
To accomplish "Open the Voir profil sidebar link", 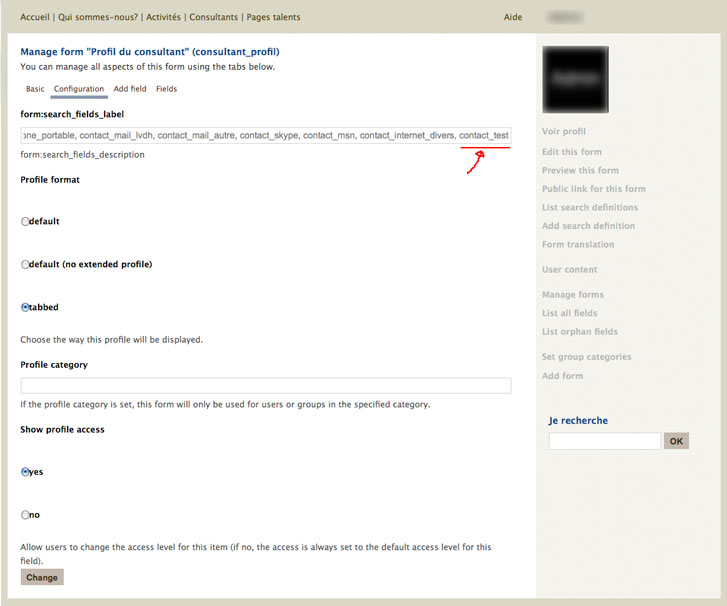I will 564,132.
